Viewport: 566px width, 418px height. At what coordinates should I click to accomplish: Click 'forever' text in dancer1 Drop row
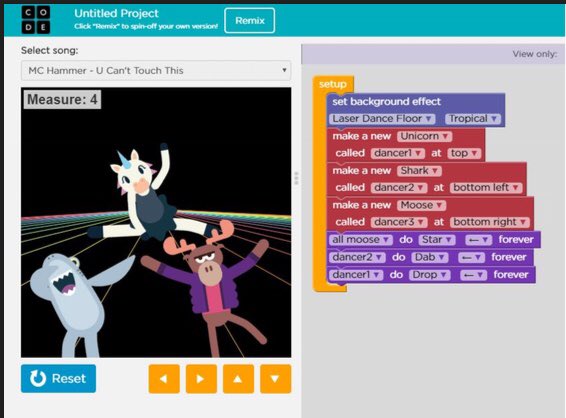click(x=511, y=275)
